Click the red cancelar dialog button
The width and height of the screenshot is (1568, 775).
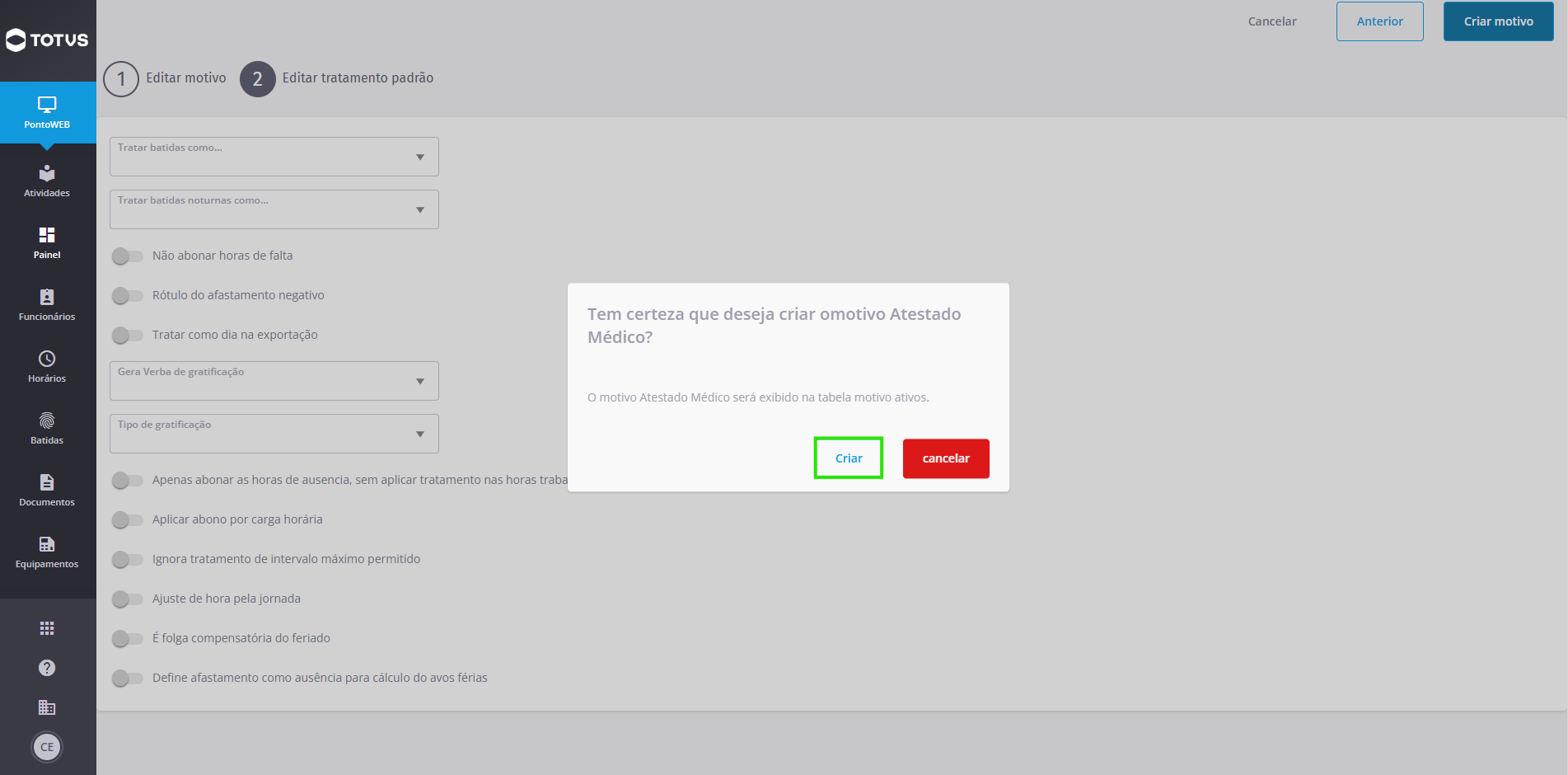946,458
